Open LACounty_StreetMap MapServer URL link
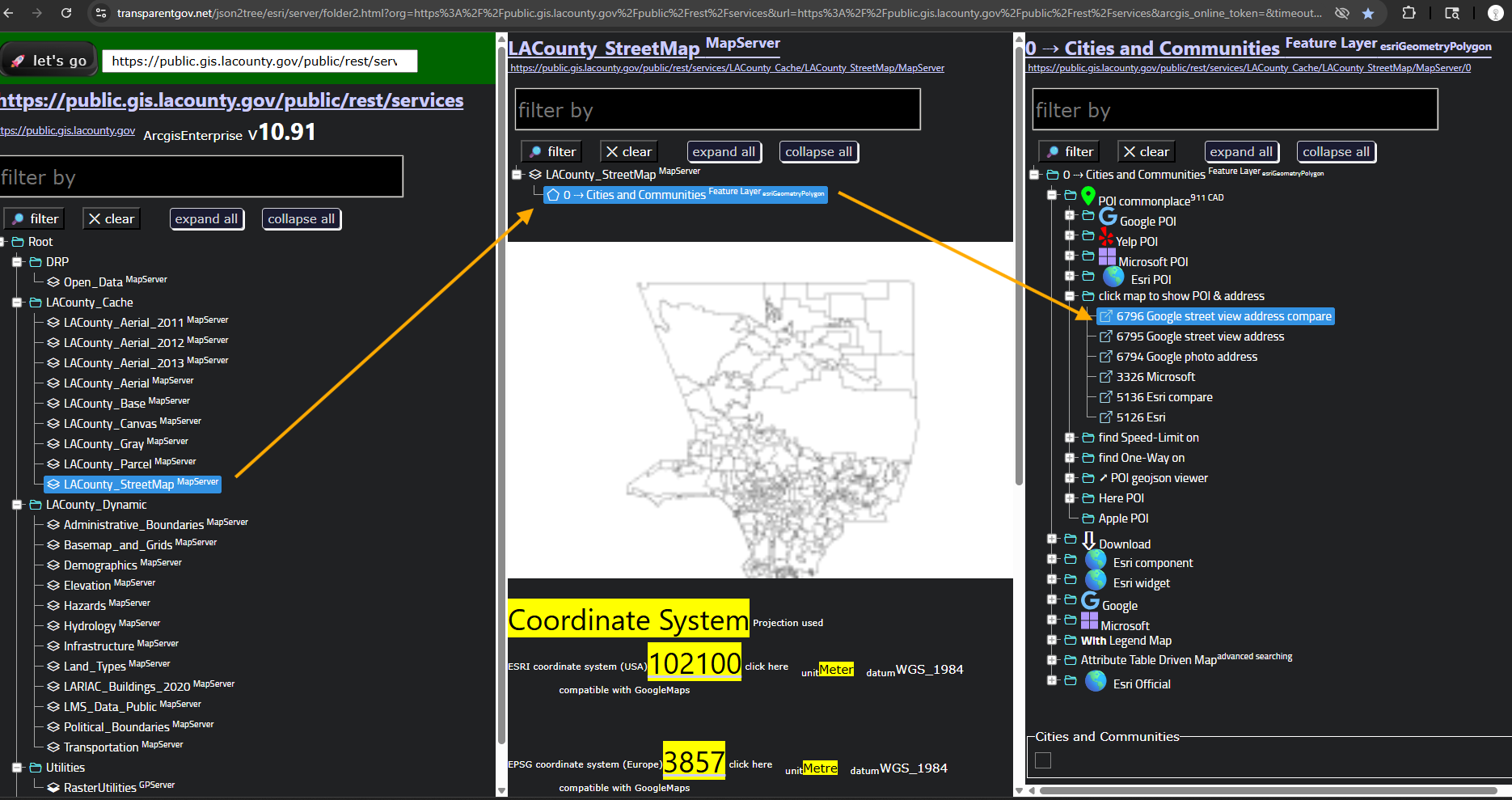Image resolution: width=1512 pixels, height=800 pixels. (727, 68)
